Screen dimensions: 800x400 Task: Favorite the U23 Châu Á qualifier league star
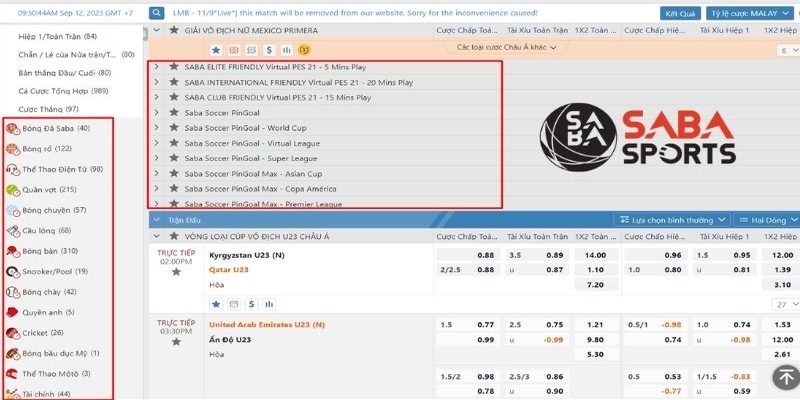pyautogui.click(x=174, y=236)
